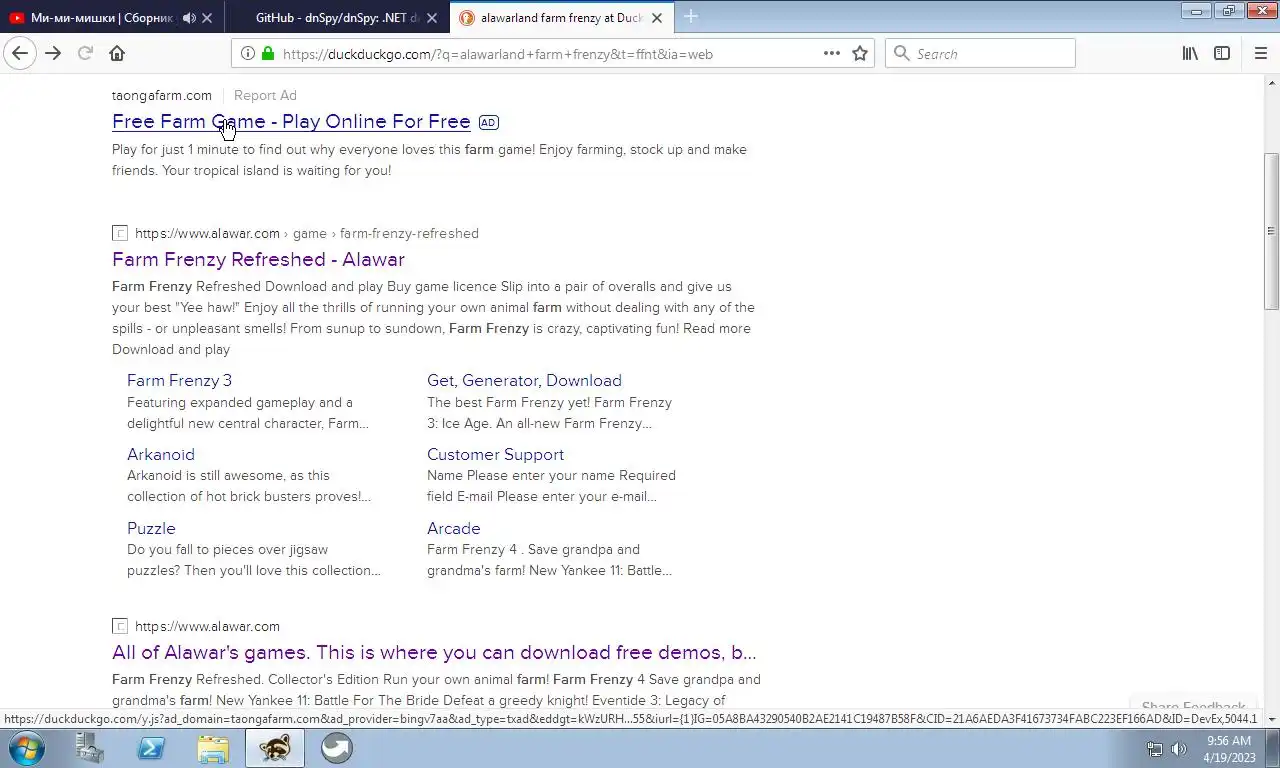
Task: Open the Puzzle sublink
Action: point(151,528)
